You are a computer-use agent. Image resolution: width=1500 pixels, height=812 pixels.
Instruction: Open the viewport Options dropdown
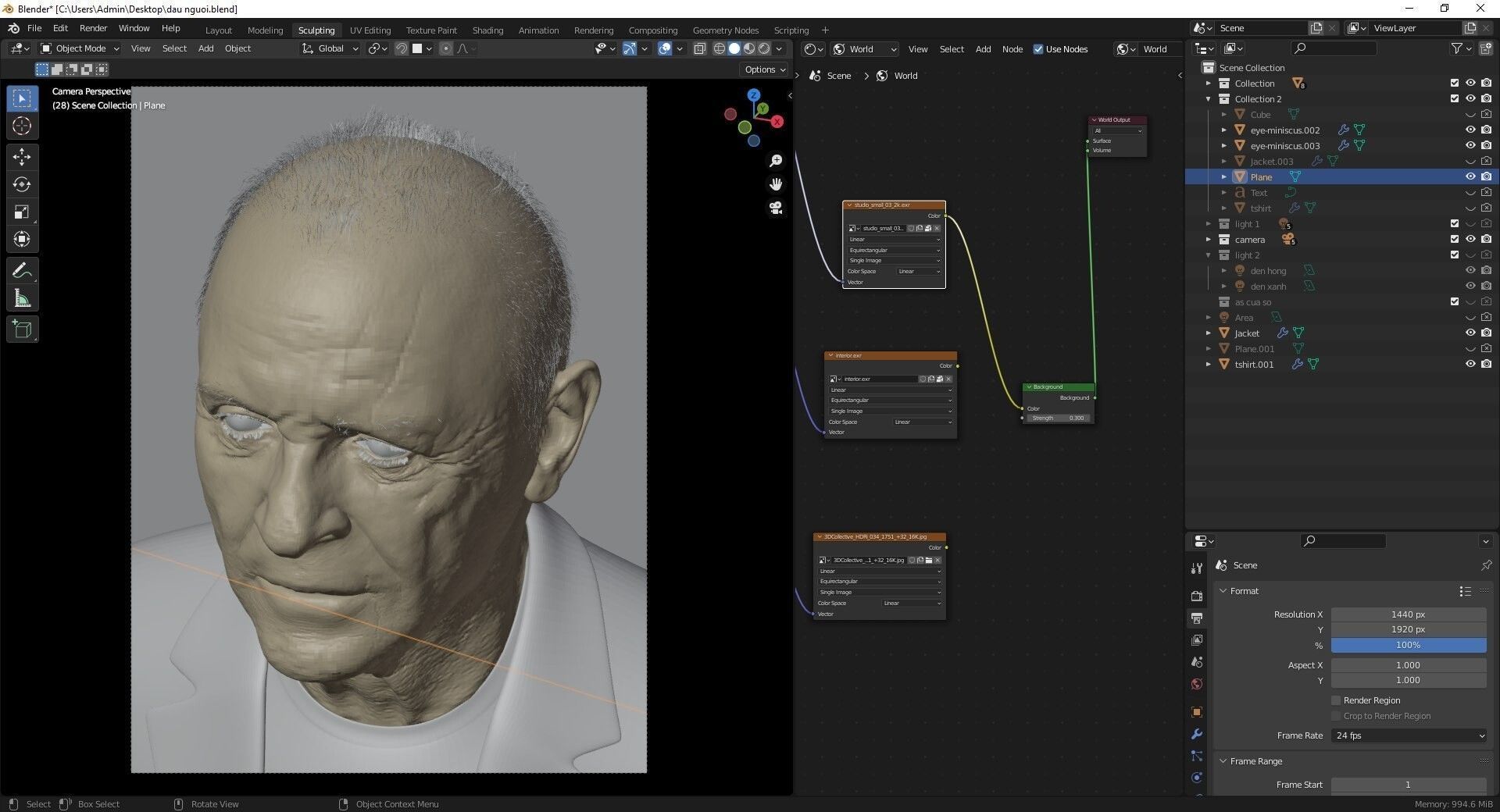coord(765,69)
